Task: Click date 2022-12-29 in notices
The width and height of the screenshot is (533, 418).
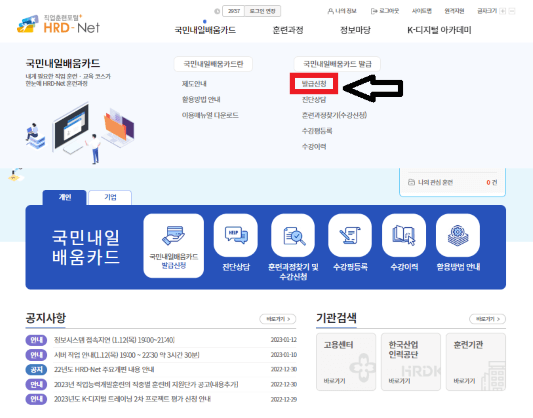Action: pos(283,399)
